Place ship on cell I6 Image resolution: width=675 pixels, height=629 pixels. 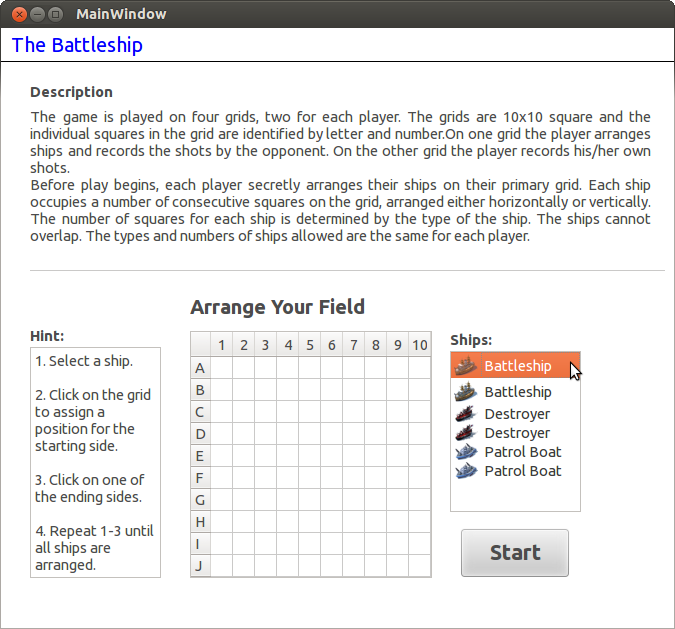[x=331, y=543]
